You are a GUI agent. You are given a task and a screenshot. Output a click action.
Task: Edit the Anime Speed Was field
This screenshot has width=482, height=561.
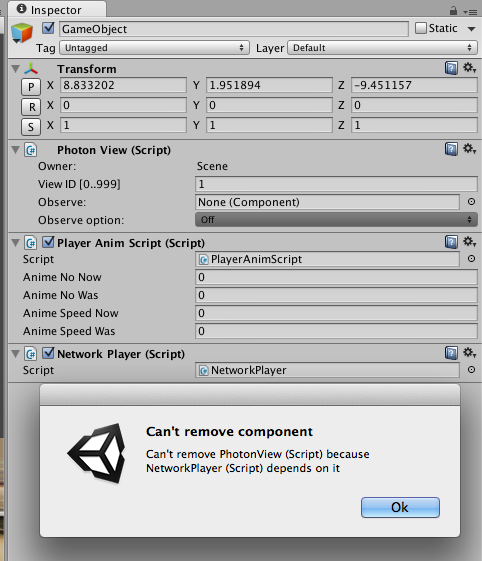pyautogui.click(x=336, y=331)
